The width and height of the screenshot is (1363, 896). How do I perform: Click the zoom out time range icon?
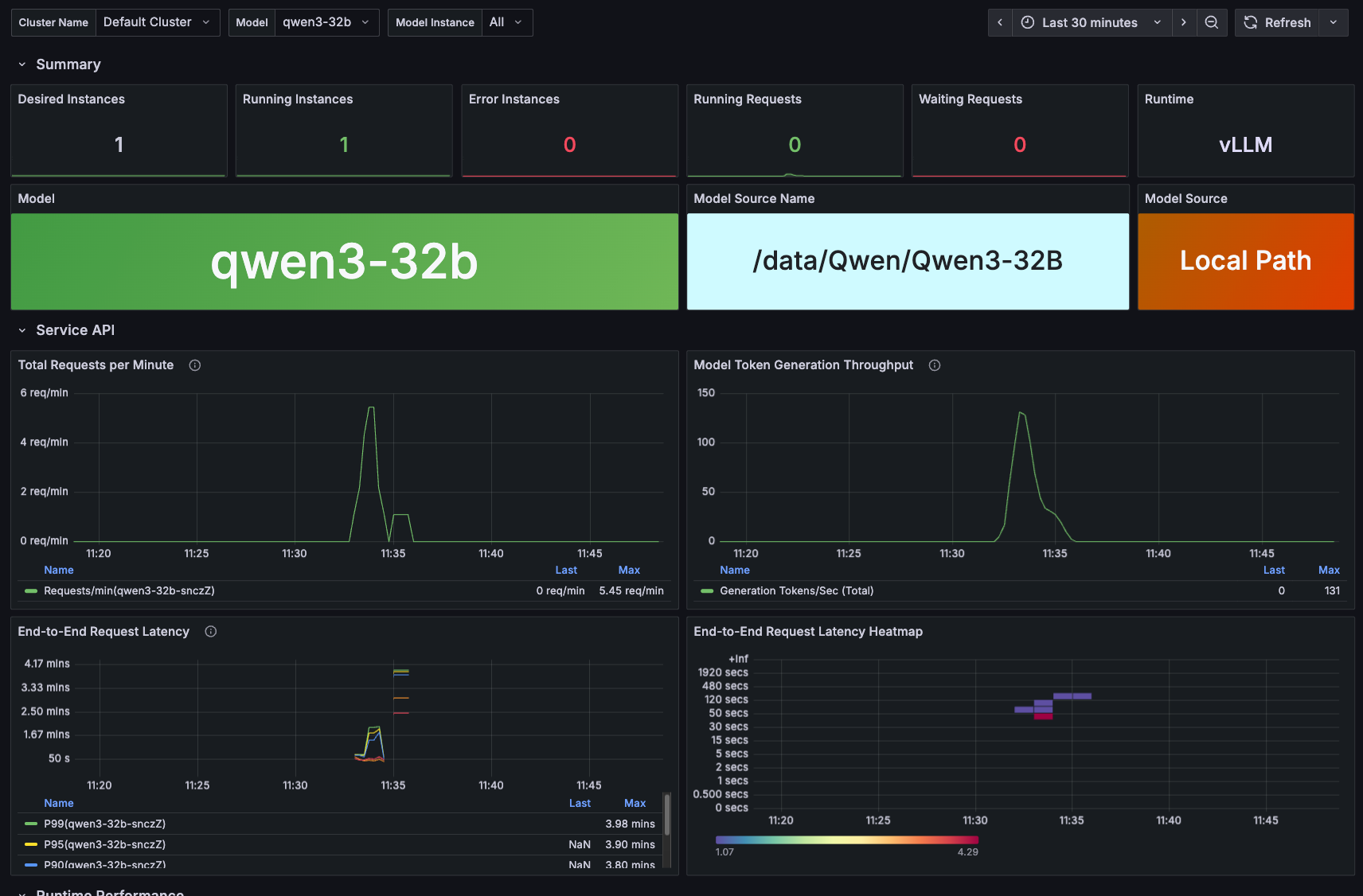1211,22
